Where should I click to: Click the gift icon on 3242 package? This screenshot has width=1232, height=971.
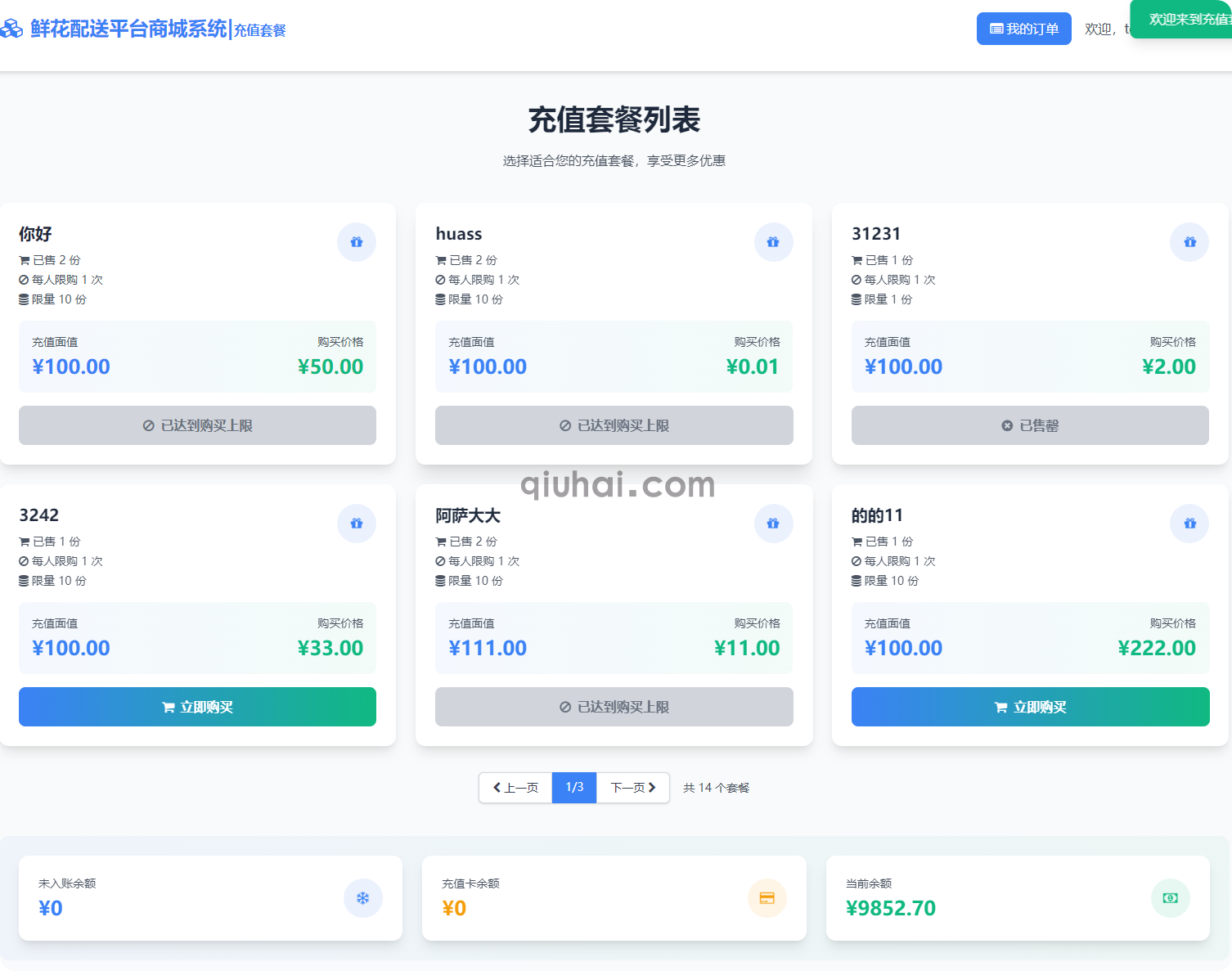point(357,524)
